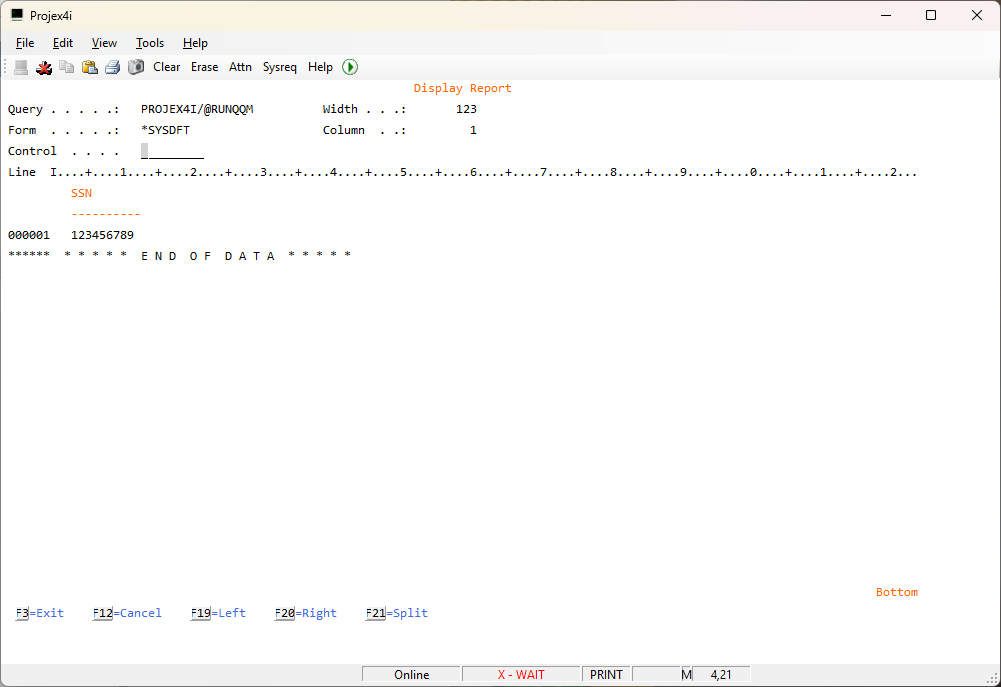Click the camera screen capture icon
Viewport: 1001px width, 687px height.
136,67
